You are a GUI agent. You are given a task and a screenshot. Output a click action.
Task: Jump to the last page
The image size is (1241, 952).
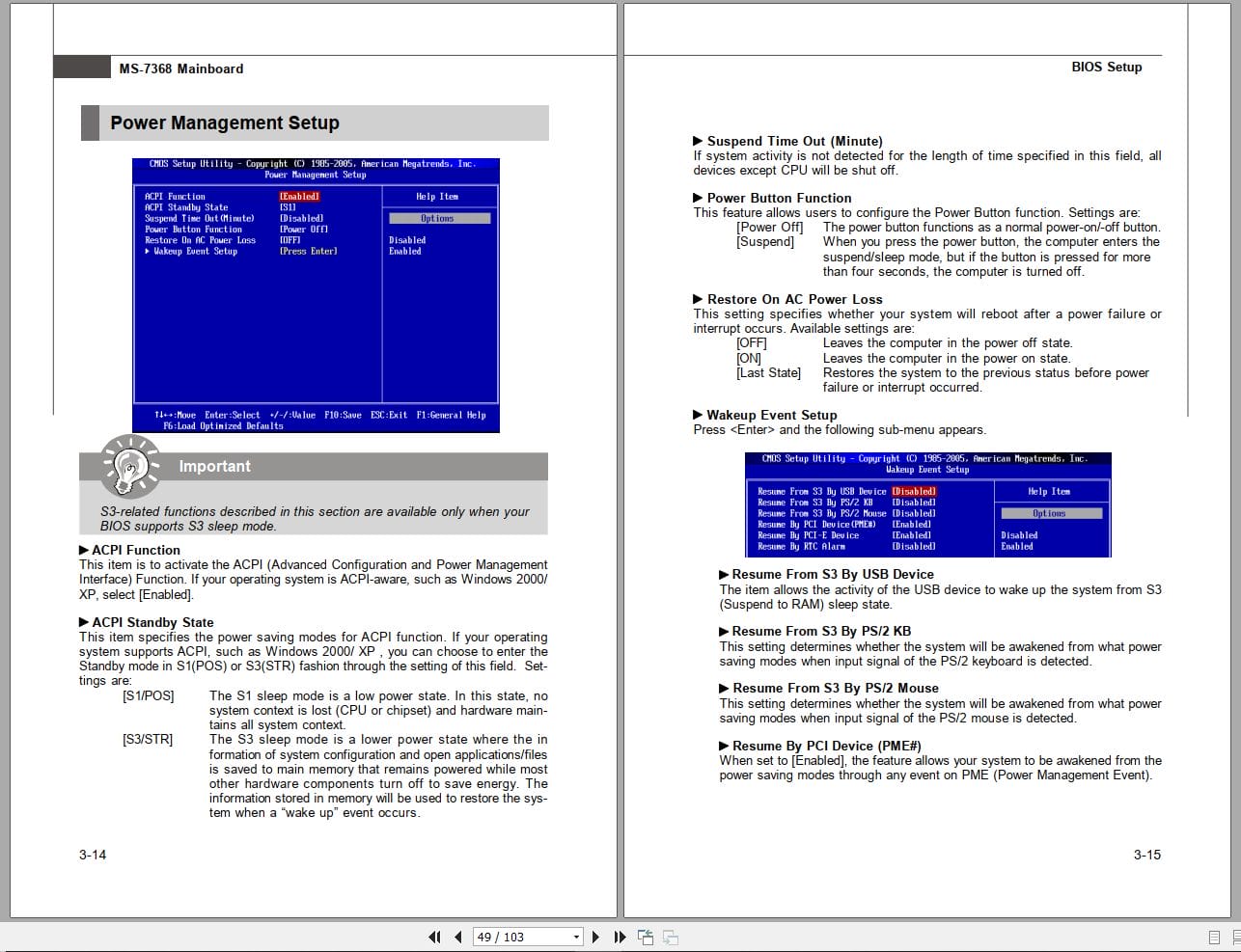tap(620, 937)
